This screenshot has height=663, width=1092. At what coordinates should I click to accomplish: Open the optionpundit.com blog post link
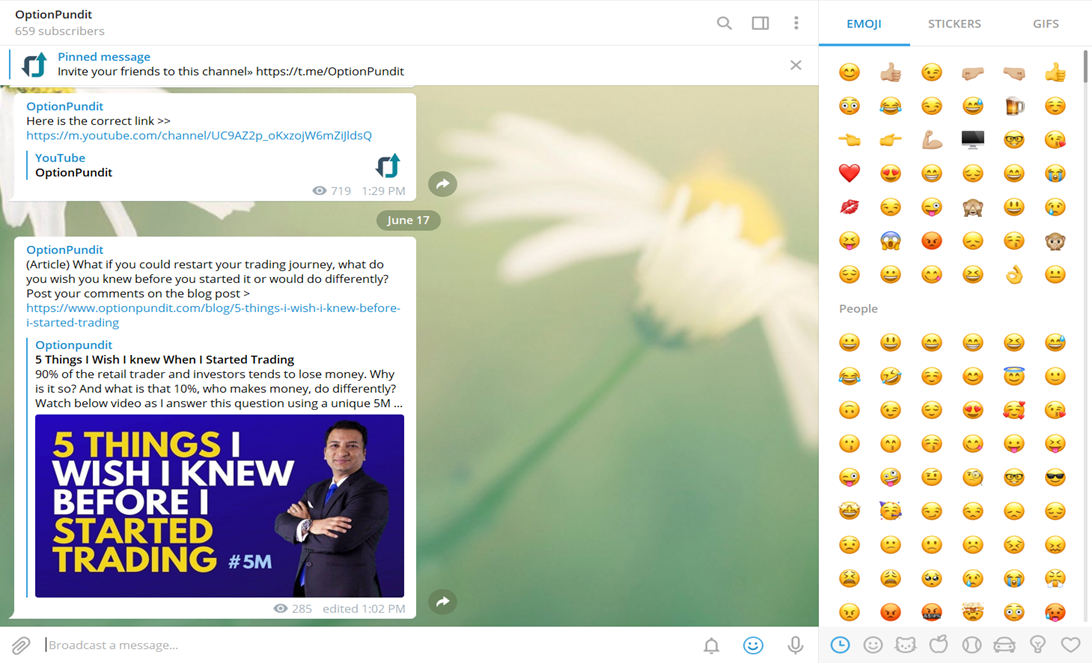click(213, 315)
